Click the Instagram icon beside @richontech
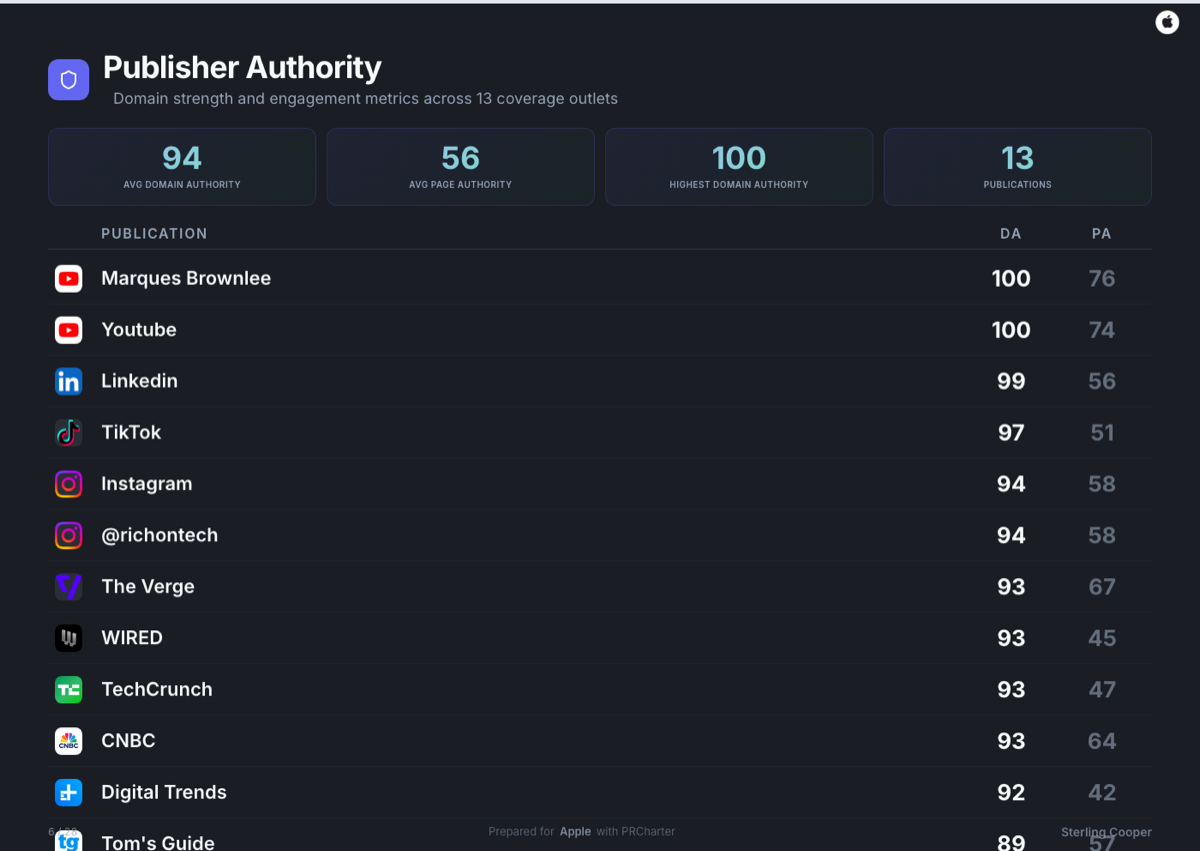The height and width of the screenshot is (851, 1200). 68,535
